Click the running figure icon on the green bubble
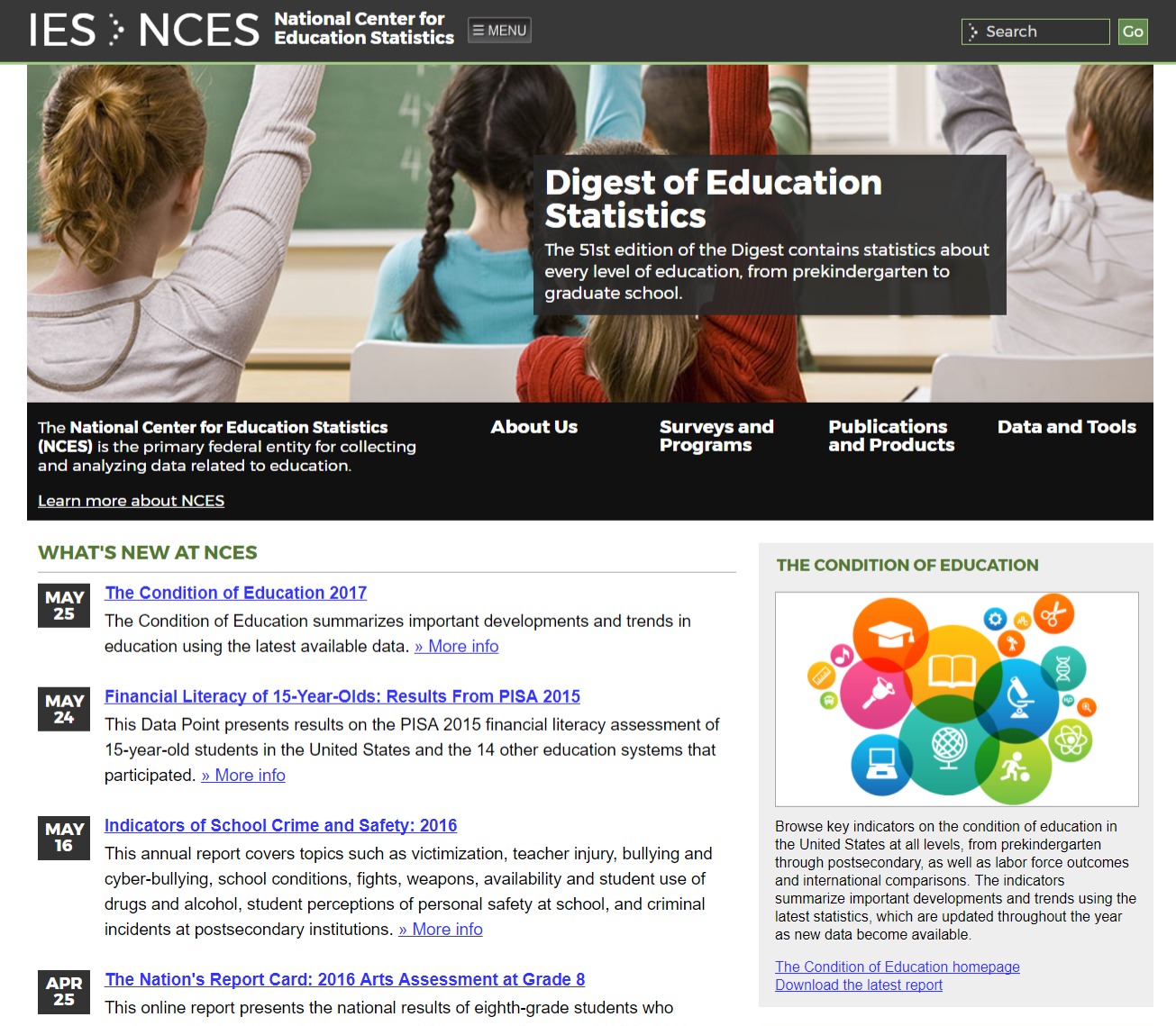 (1016, 764)
